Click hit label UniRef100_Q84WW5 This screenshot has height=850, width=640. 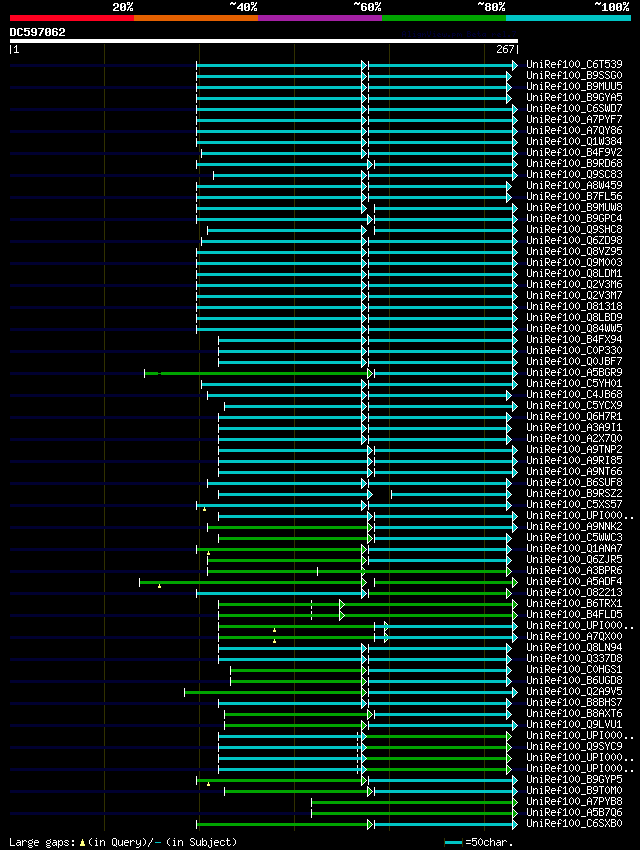pyautogui.click(x=574, y=329)
